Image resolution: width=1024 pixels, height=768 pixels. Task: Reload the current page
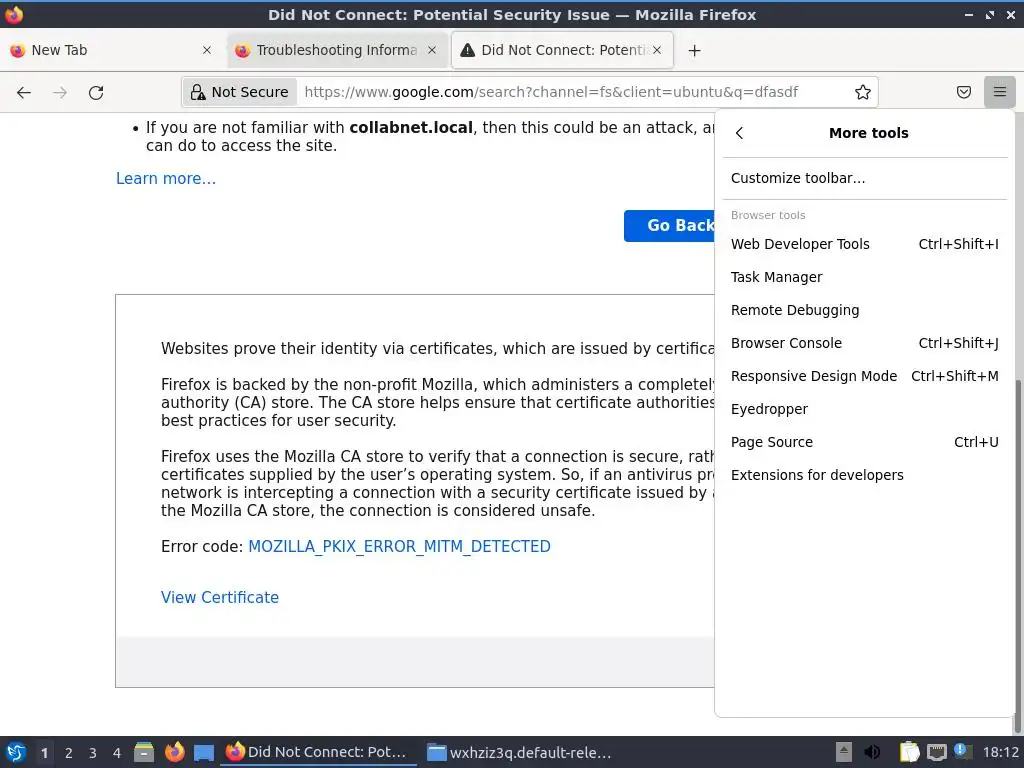pyautogui.click(x=96, y=92)
